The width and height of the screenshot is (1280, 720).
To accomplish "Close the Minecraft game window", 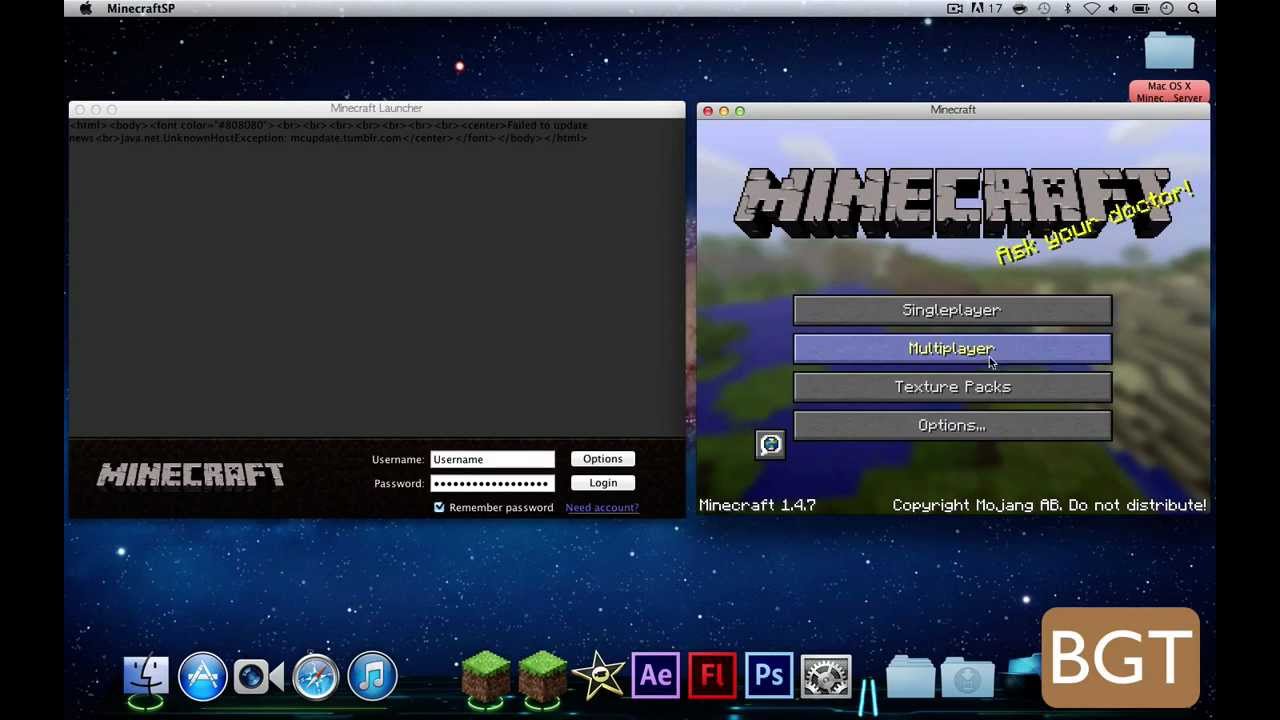I will 708,111.
